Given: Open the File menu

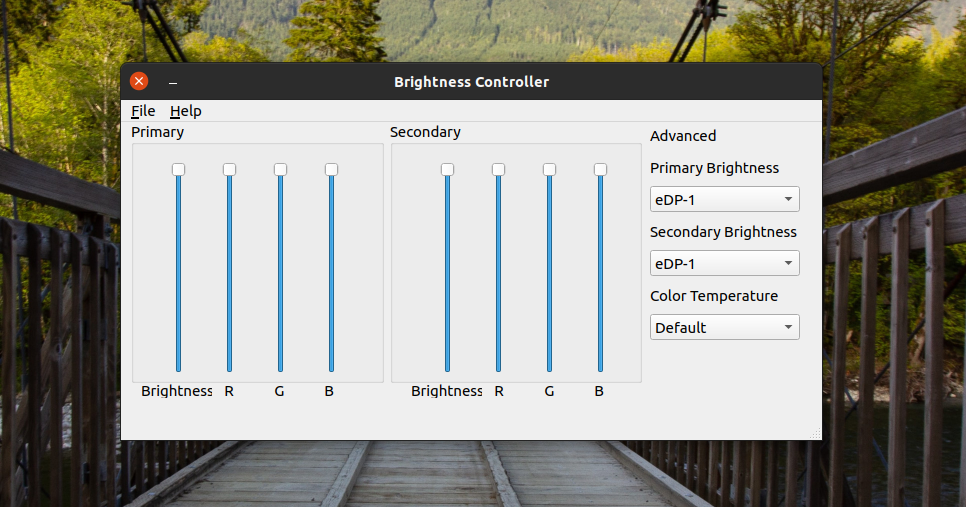Looking at the screenshot, I should 143,111.
